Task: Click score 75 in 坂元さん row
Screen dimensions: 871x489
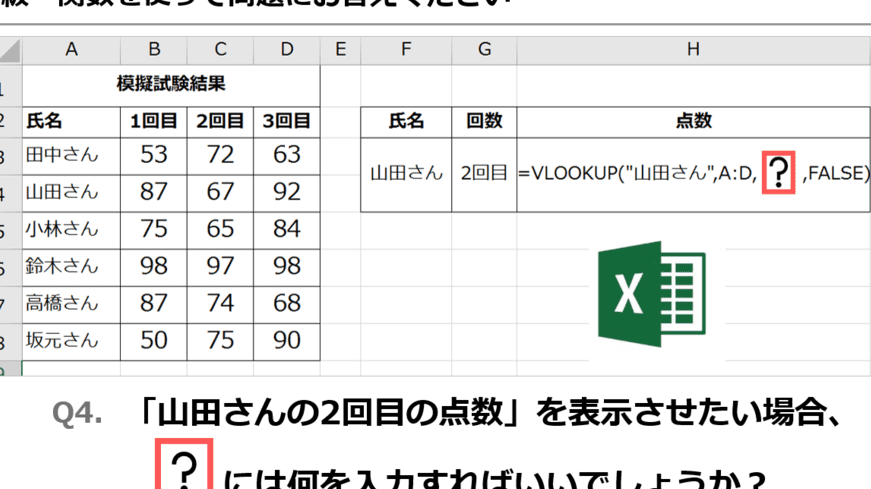Action: 220,342
